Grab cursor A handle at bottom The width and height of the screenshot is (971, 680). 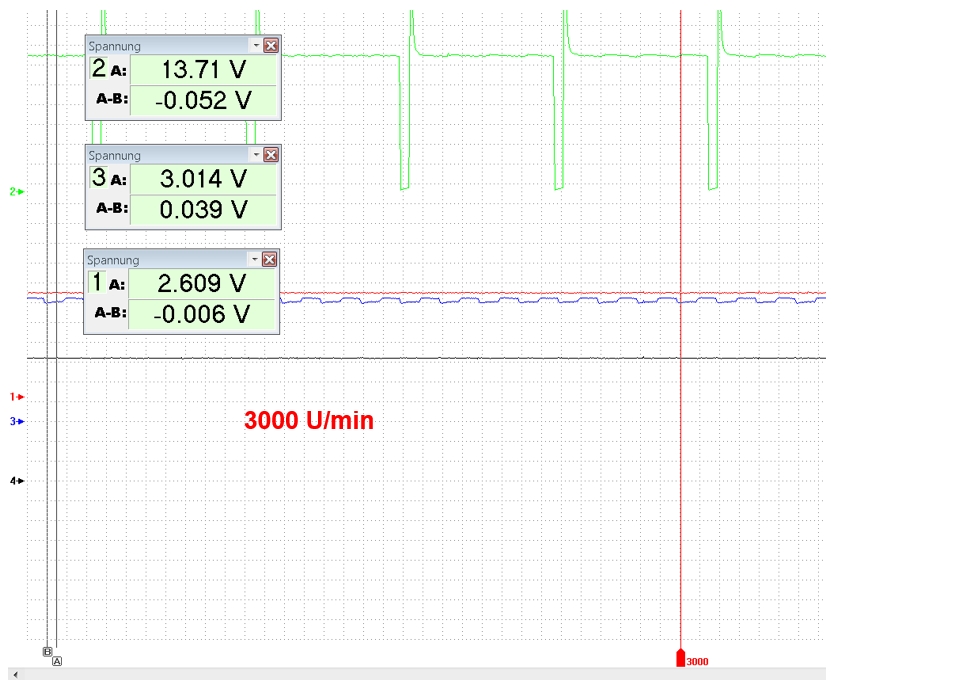tap(57, 661)
